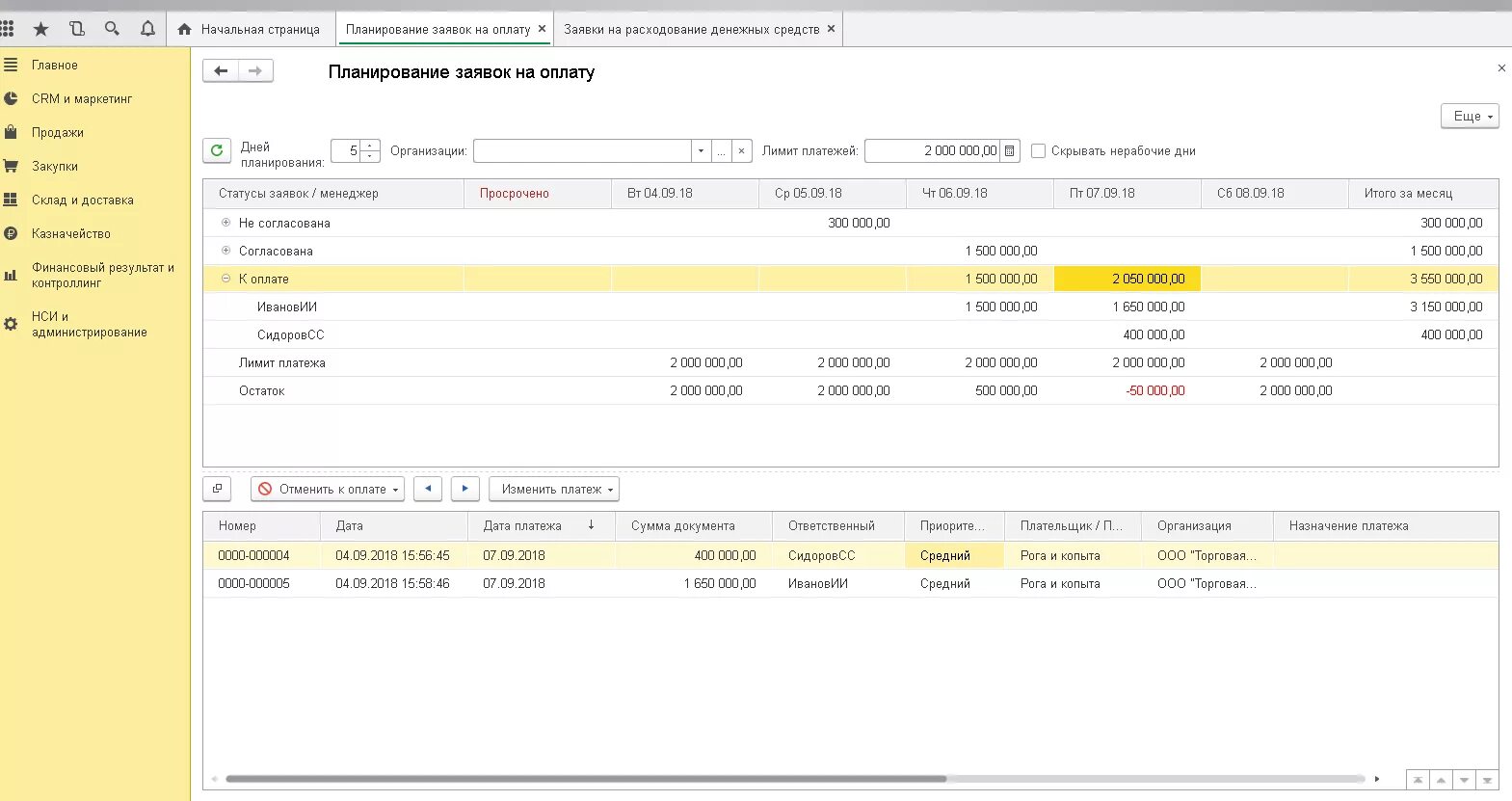1512x801 pixels.
Task: Increase Дней планирования with the up stepper
Action: coord(370,145)
